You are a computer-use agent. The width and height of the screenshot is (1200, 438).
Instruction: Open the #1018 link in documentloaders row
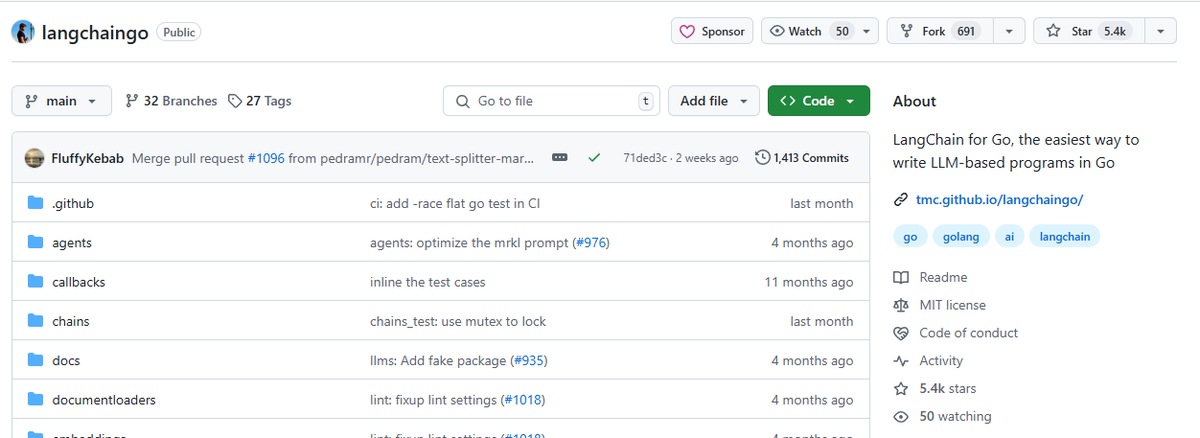click(522, 400)
